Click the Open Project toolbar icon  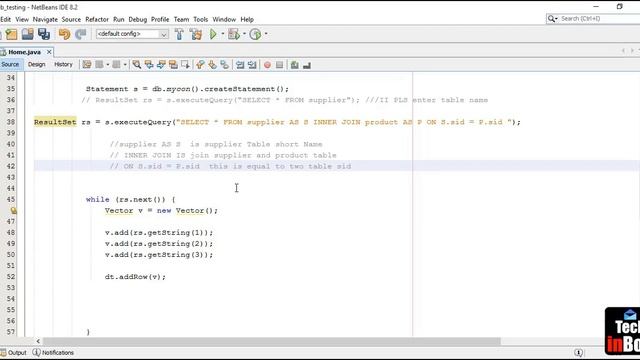point(27,34)
